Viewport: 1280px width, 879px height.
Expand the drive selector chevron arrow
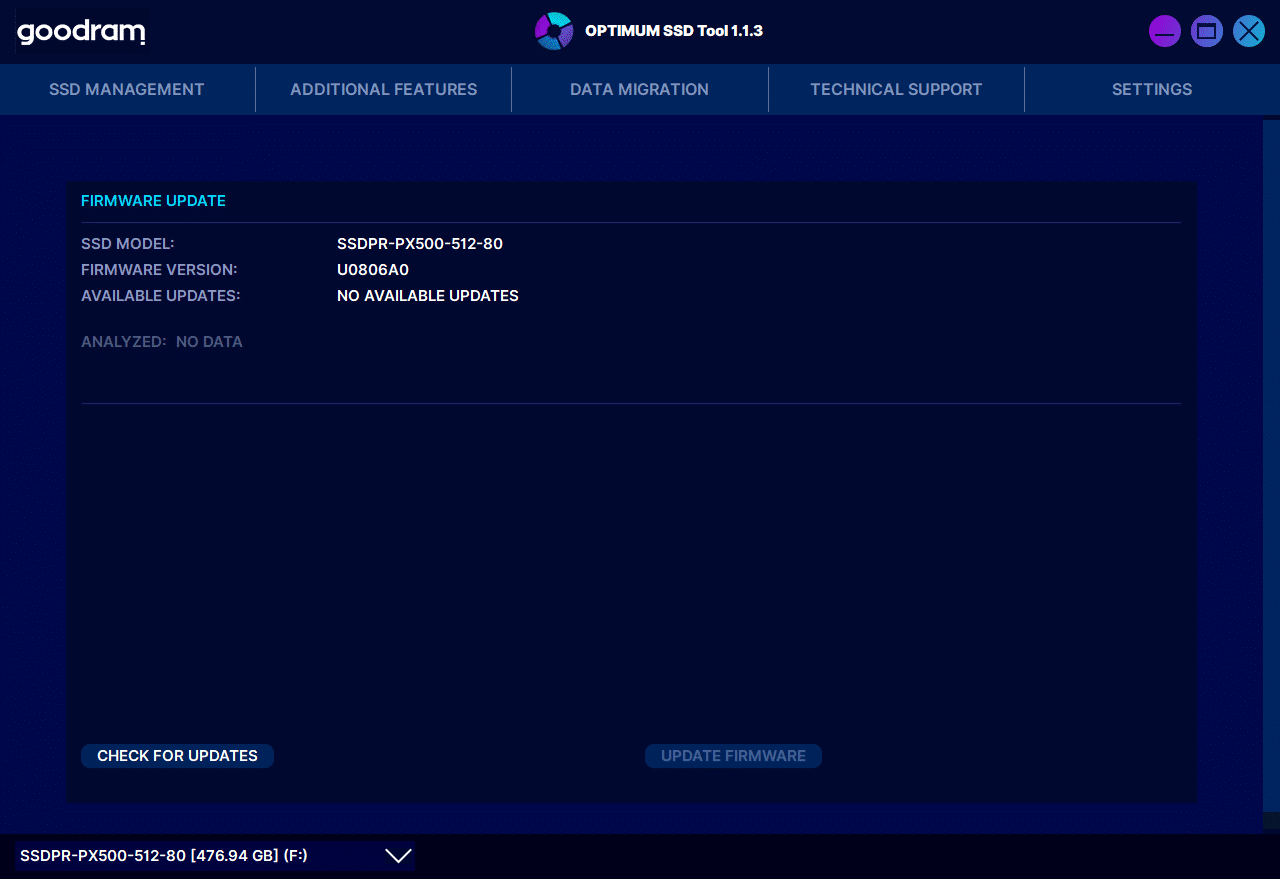398,856
